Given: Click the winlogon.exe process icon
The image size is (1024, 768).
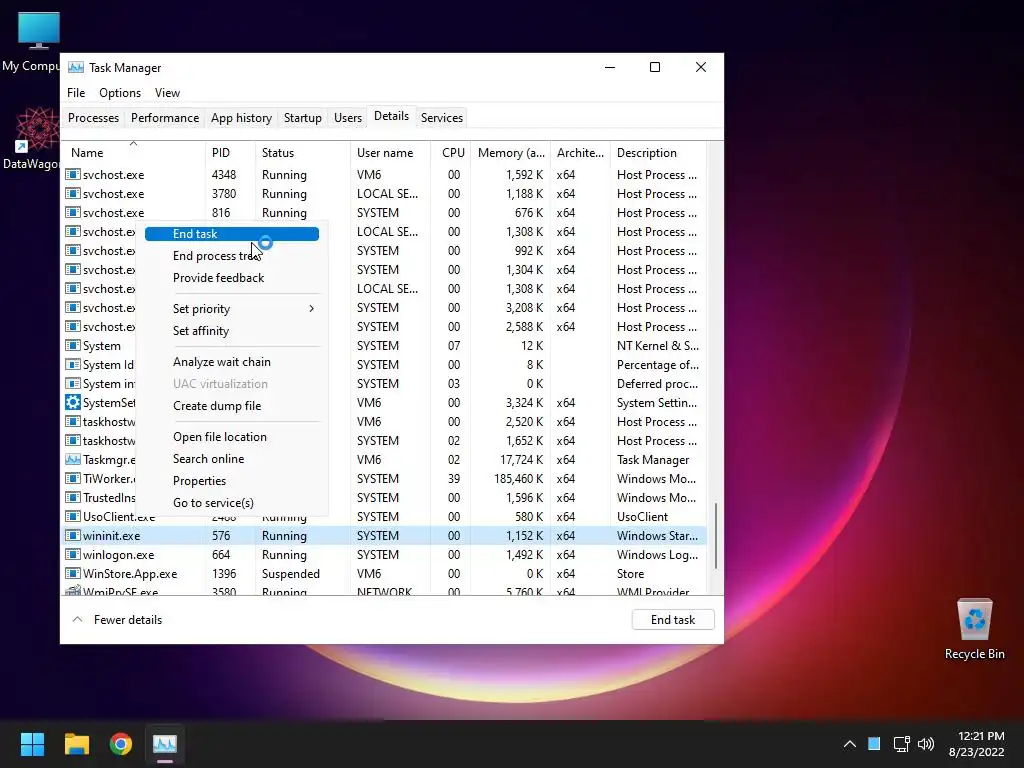Looking at the screenshot, I should pyautogui.click(x=72, y=554).
